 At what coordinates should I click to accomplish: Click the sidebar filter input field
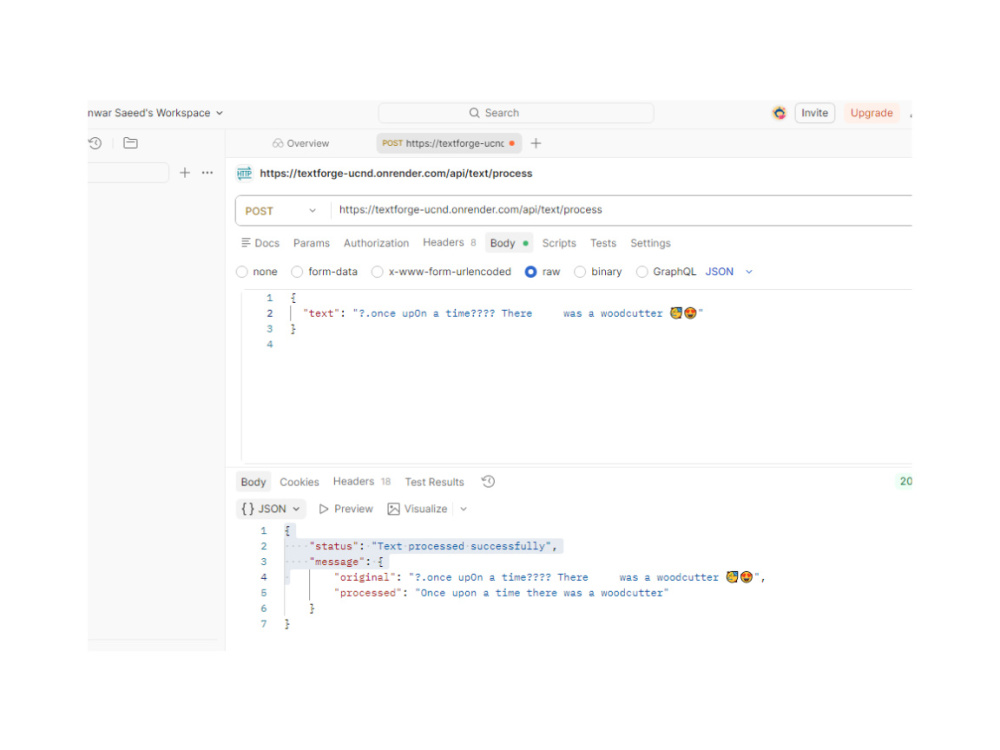[x=128, y=173]
